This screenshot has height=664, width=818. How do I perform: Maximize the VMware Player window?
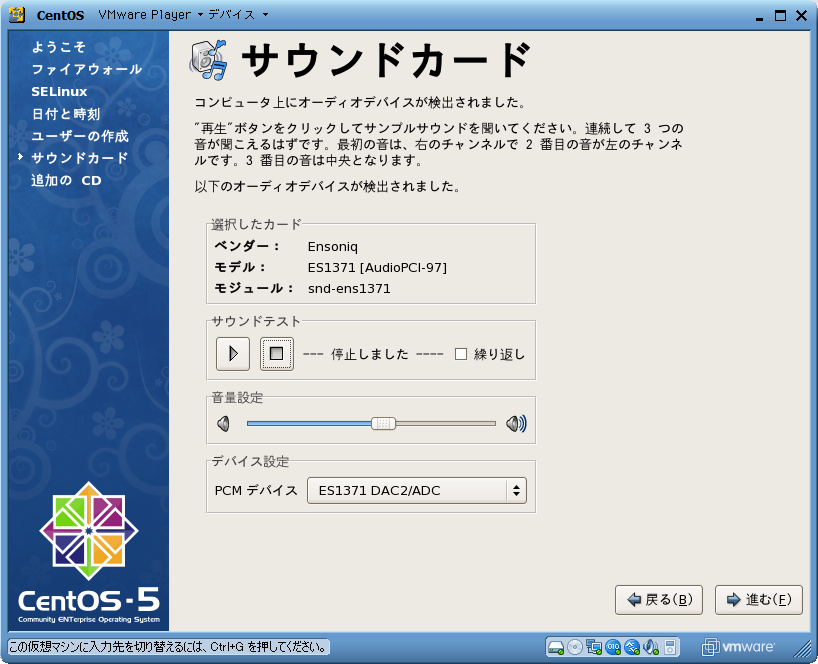coord(780,16)
